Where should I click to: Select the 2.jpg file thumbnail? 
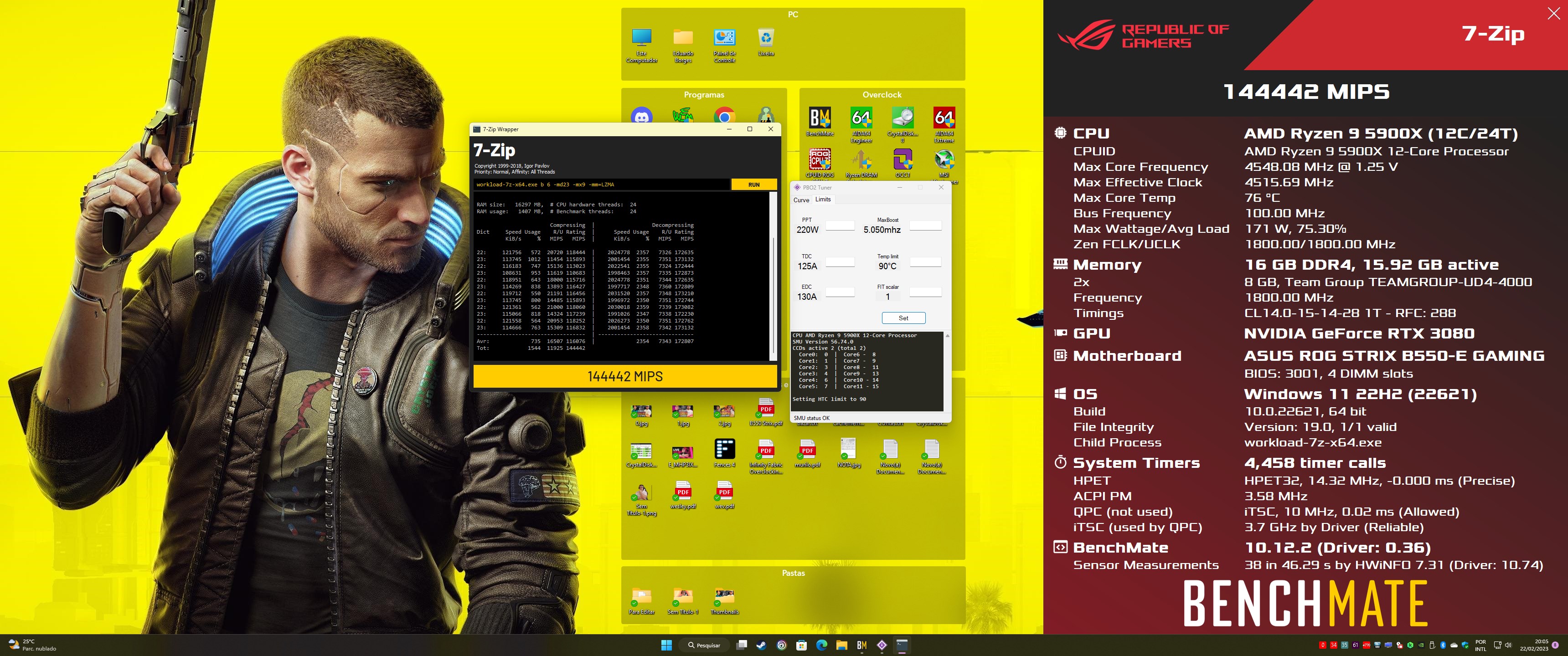tap(724, 415)
